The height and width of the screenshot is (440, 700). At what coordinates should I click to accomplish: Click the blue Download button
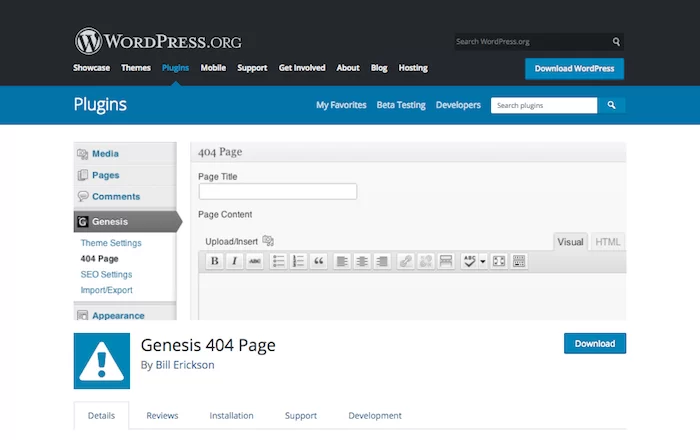(x=594, y=343)
